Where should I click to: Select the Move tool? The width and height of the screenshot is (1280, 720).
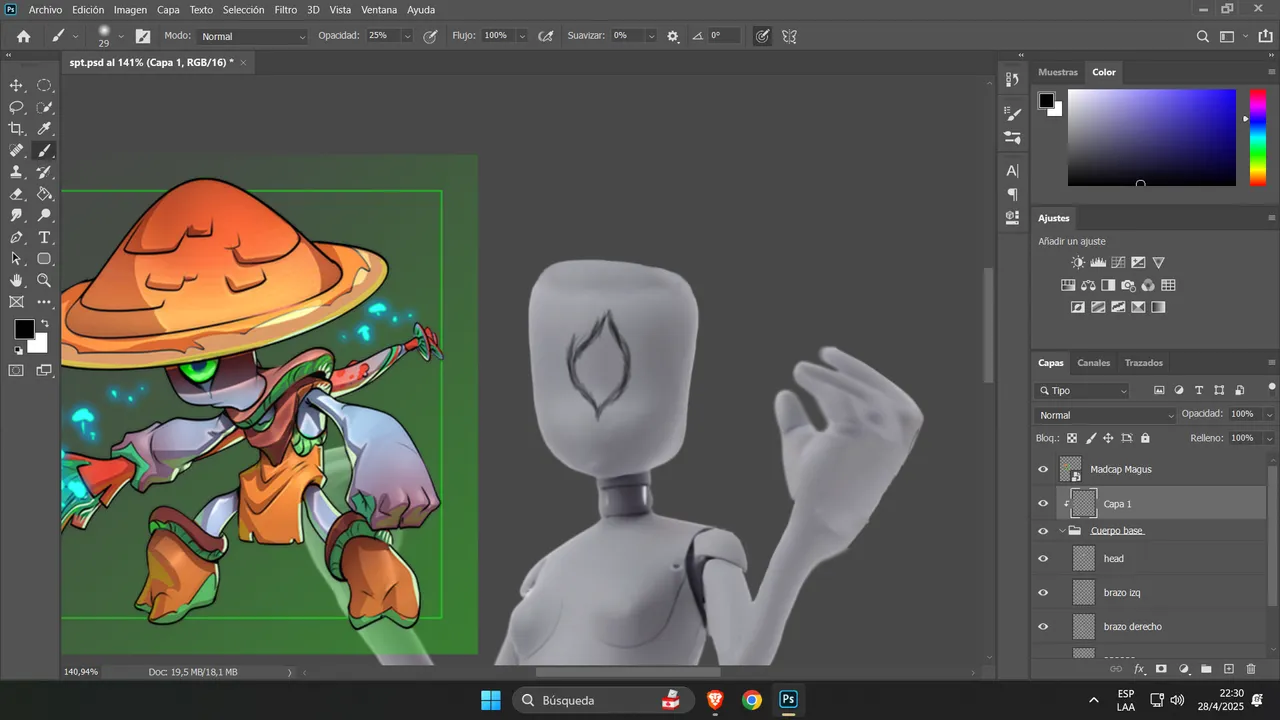coord(17,86)
